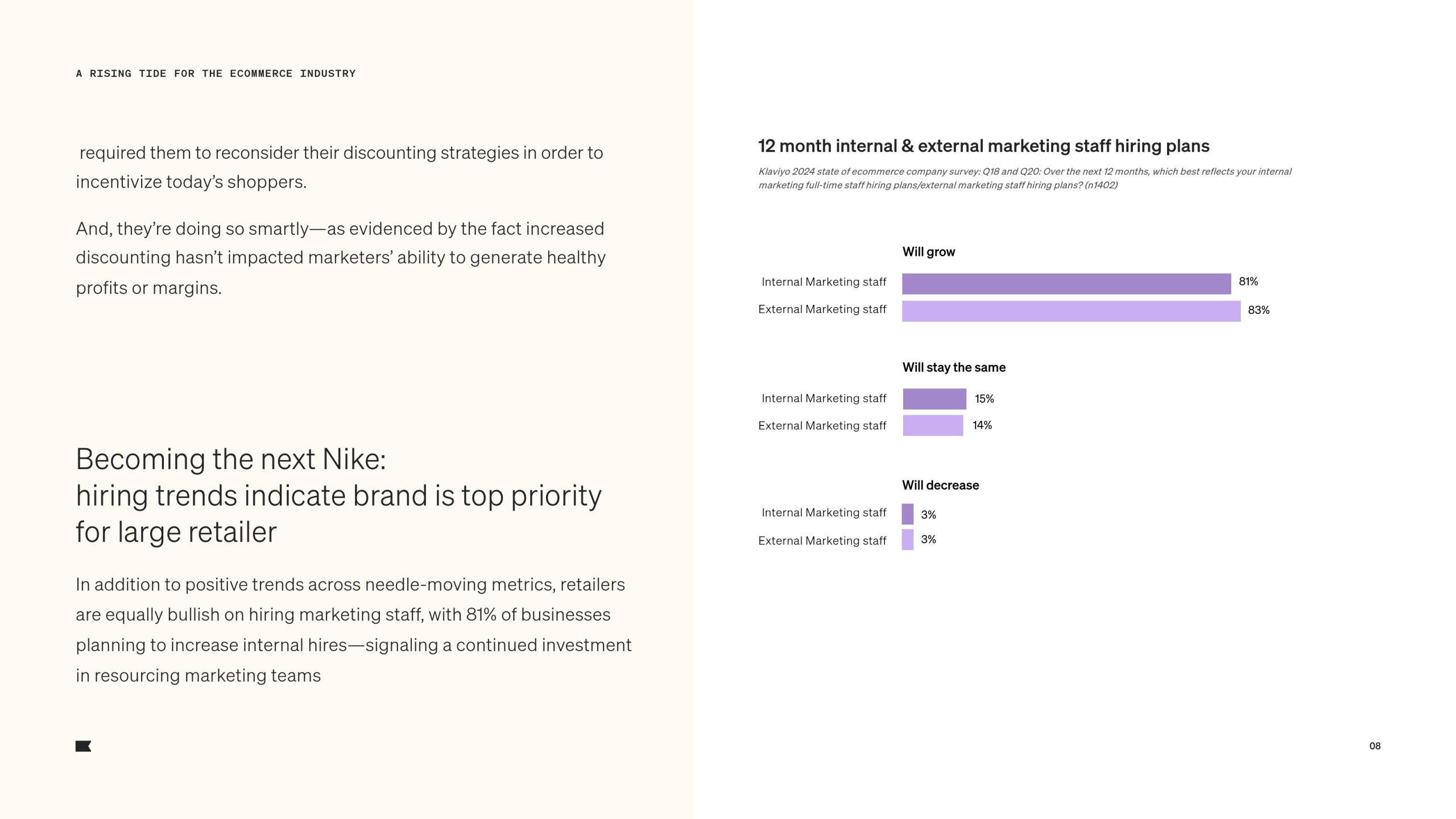
Task: Click the dark purple 3% decrease bar
Action: [907, 514]
